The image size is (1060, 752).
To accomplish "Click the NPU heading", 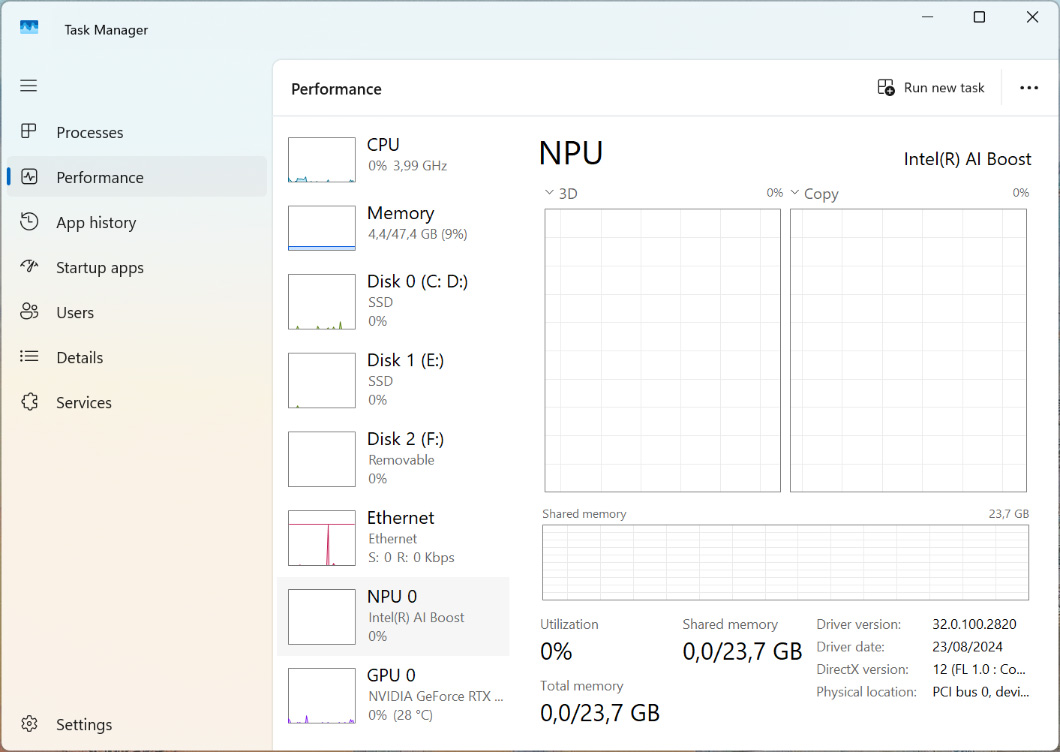I will [x=571, y=153].
